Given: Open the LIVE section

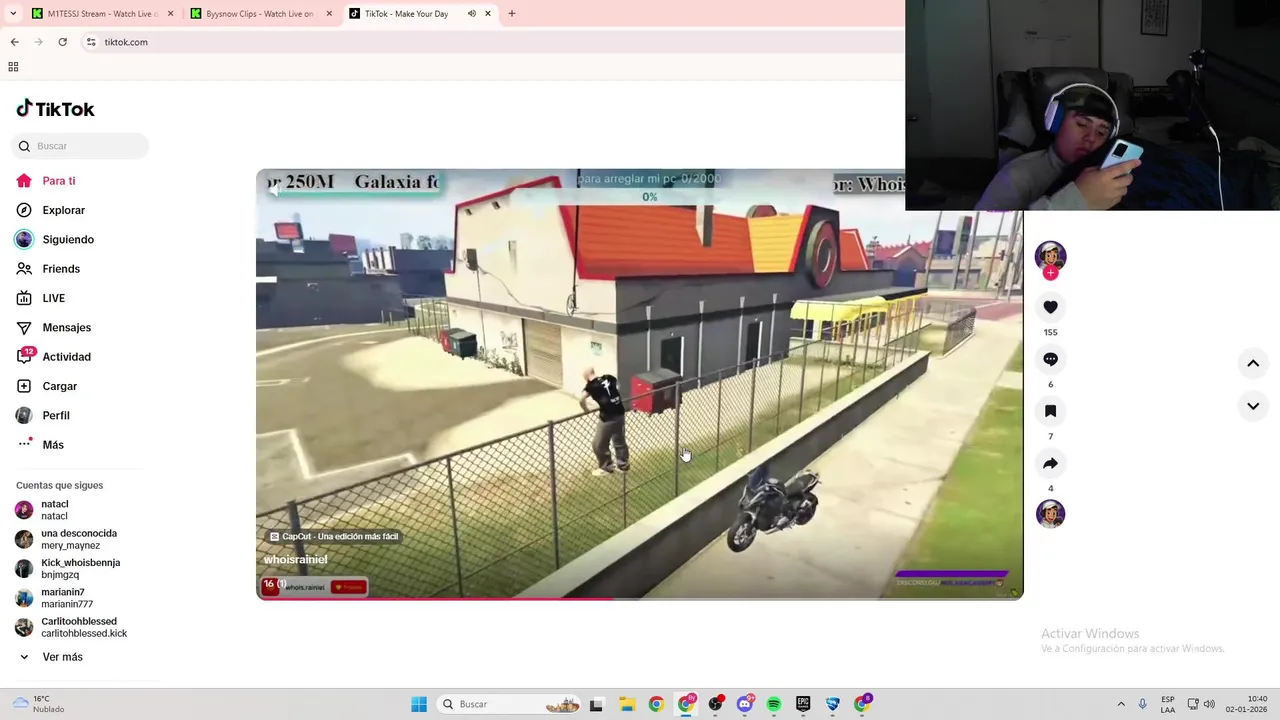Looking at the screenshot, I should coord(41,298).
